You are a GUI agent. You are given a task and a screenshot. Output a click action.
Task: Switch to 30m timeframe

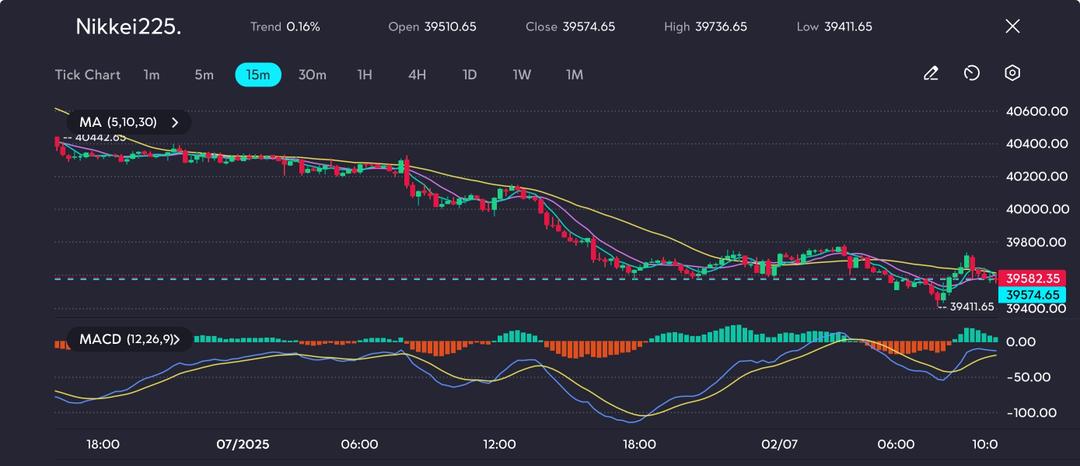click(x=312, y=75)
